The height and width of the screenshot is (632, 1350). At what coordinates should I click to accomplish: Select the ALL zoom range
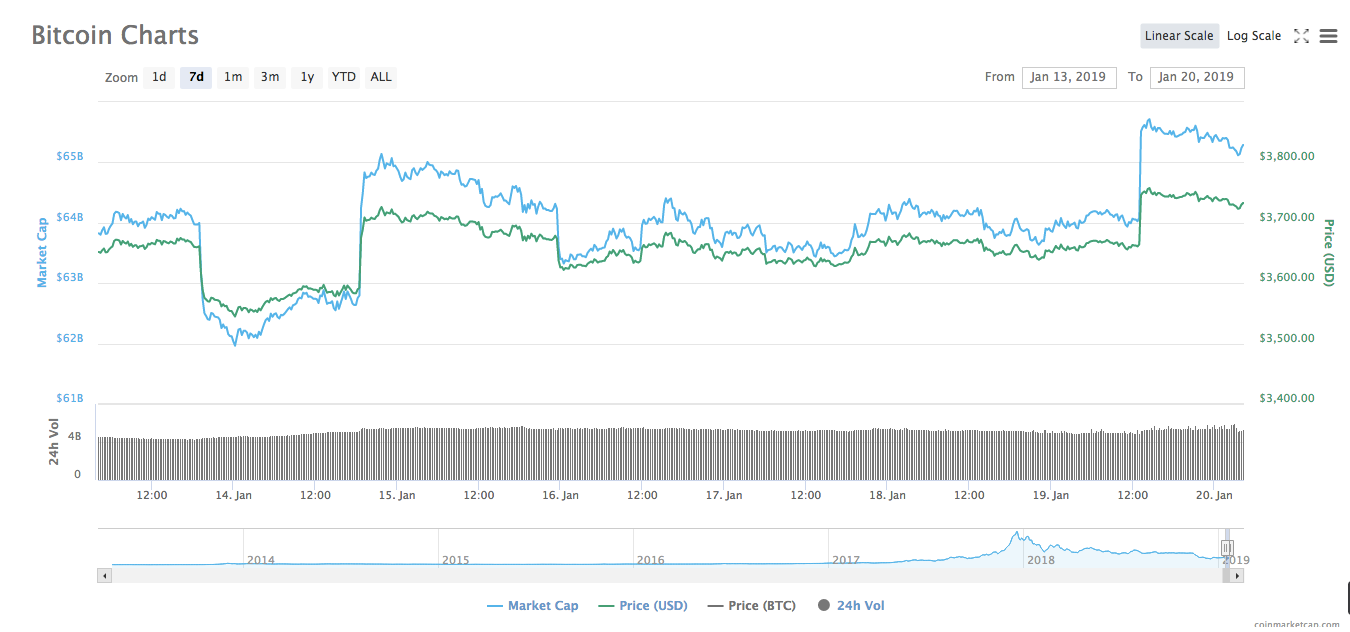(x=380, y=77)
